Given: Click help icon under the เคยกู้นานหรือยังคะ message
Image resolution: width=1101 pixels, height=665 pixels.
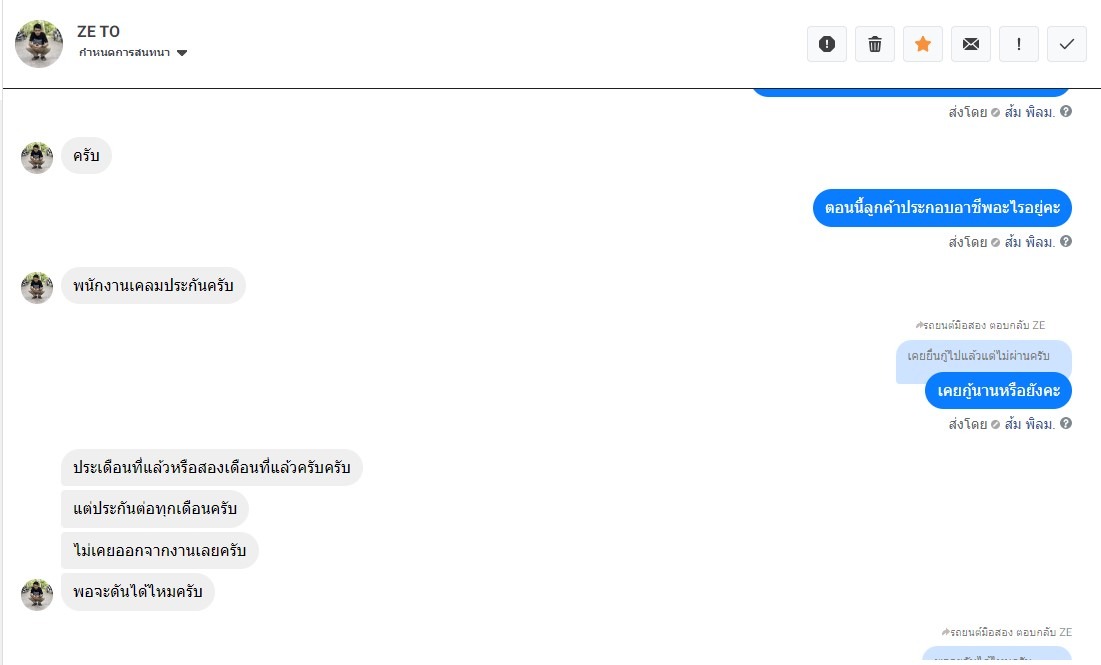Looking at the screenshot, I should pos(1066,424).
